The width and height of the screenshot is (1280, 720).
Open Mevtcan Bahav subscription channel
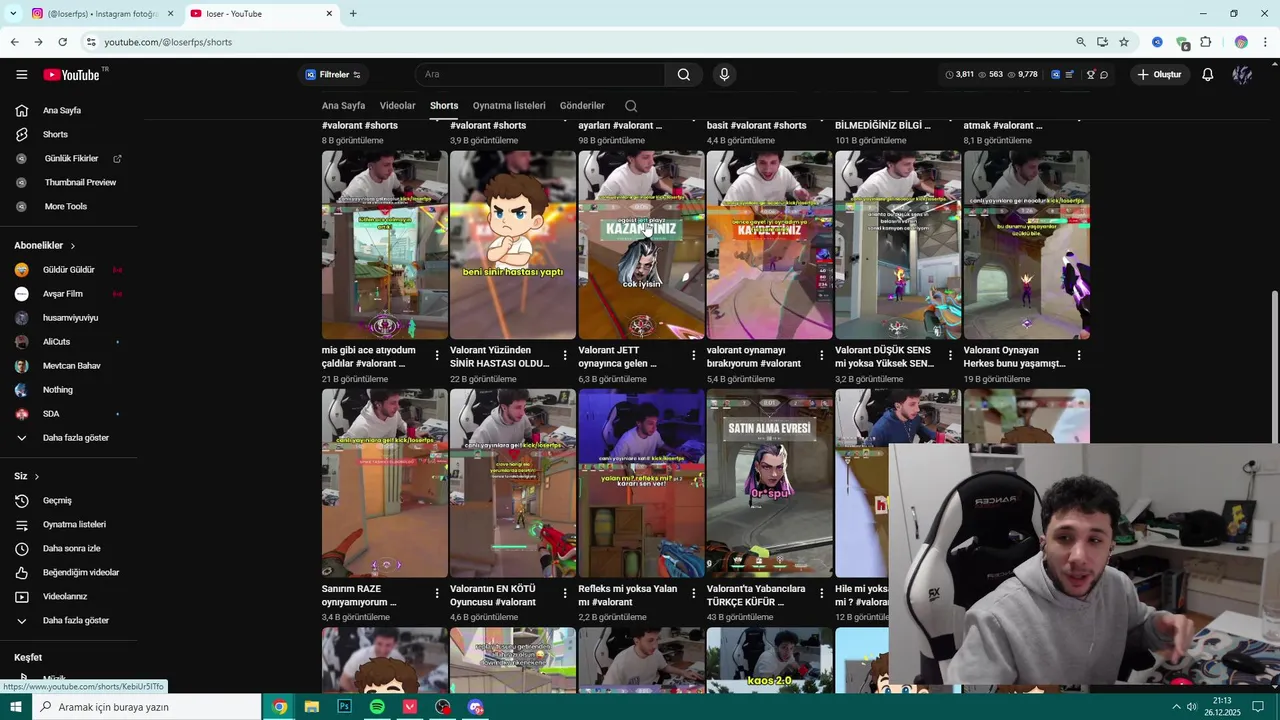[x=71, y=366]
